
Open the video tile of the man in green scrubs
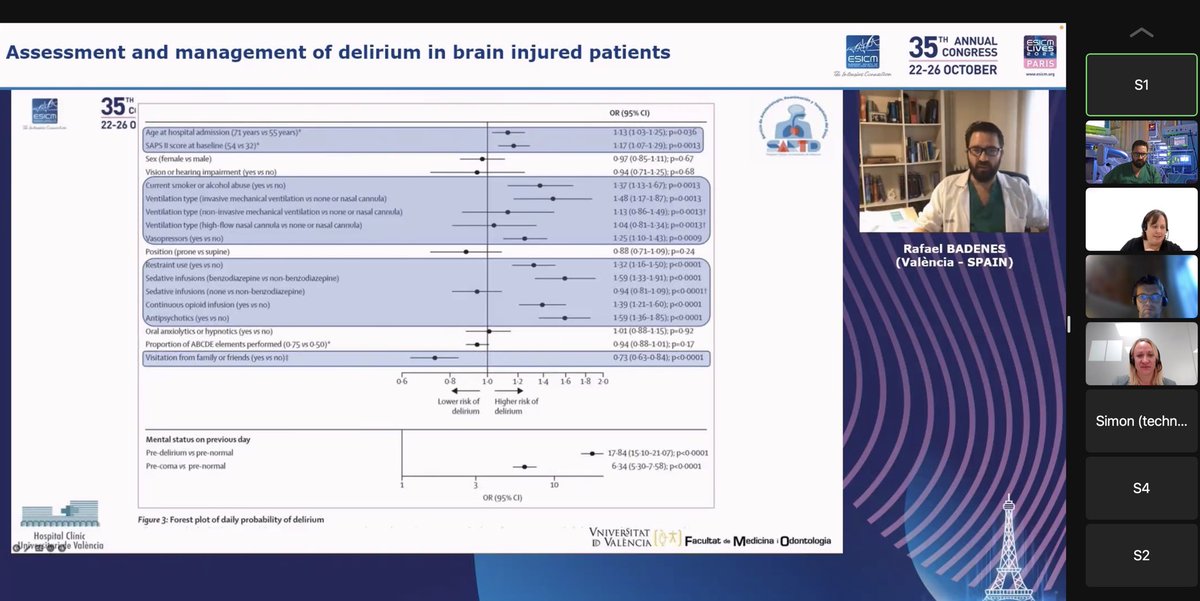tap(1141, 152)
